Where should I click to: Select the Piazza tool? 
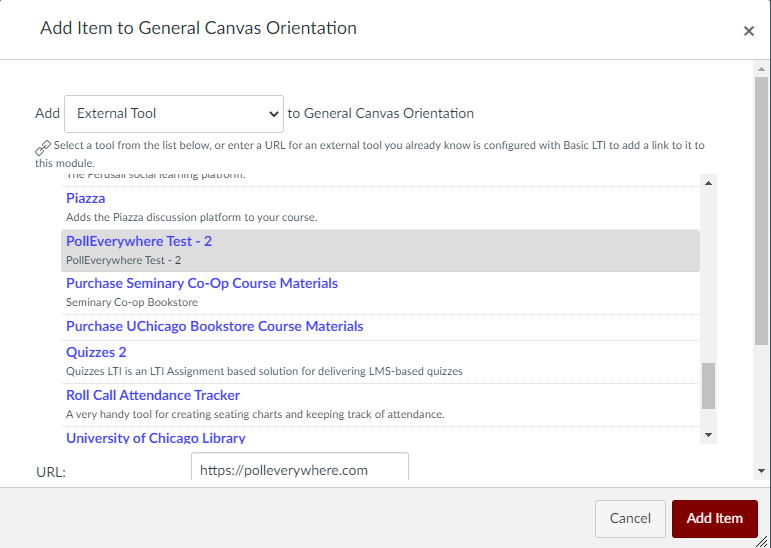[86, 199]
